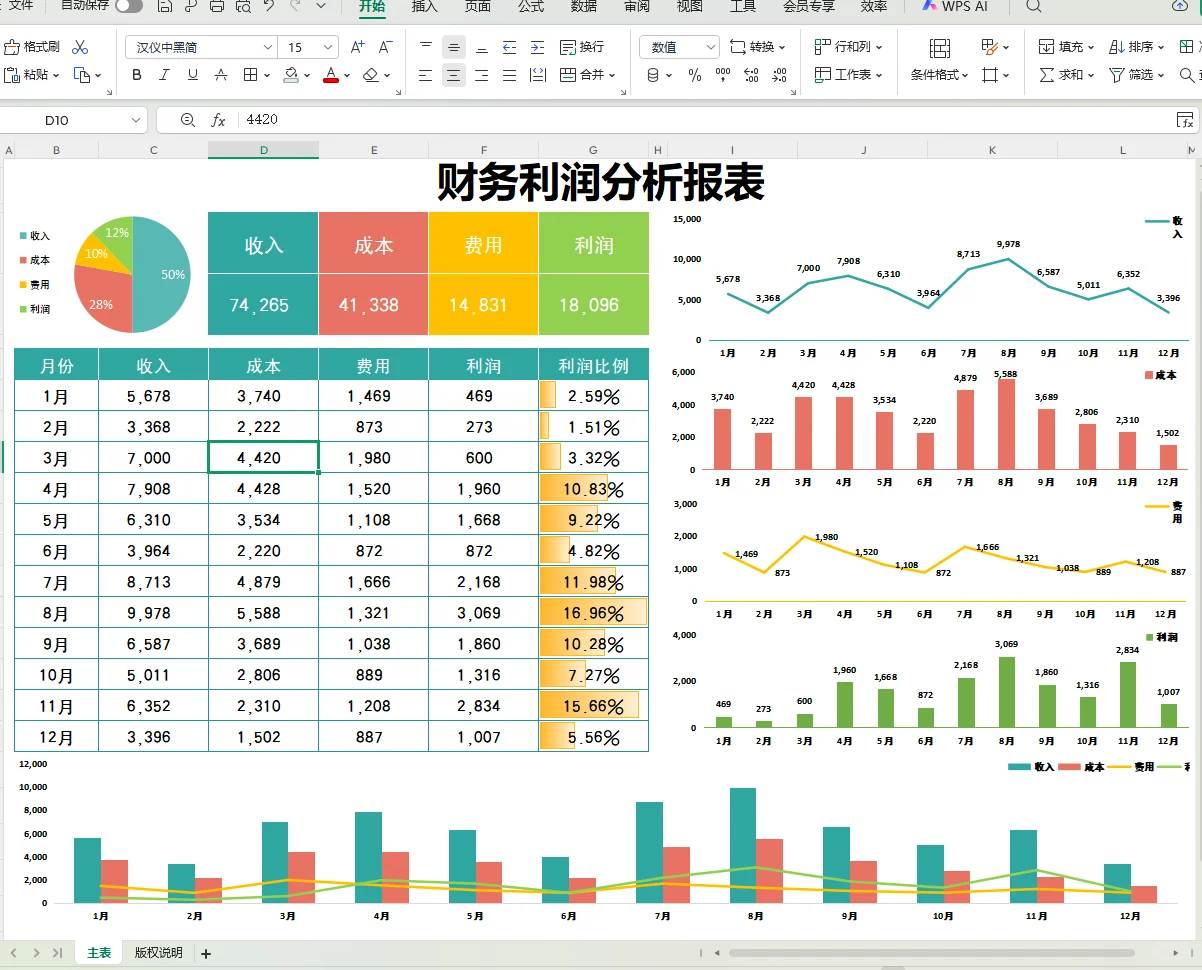This screenshot has height=970, width=1202.
Task: Expand the Sort (排序) dropdown
Action: (x=1160, y=47)
